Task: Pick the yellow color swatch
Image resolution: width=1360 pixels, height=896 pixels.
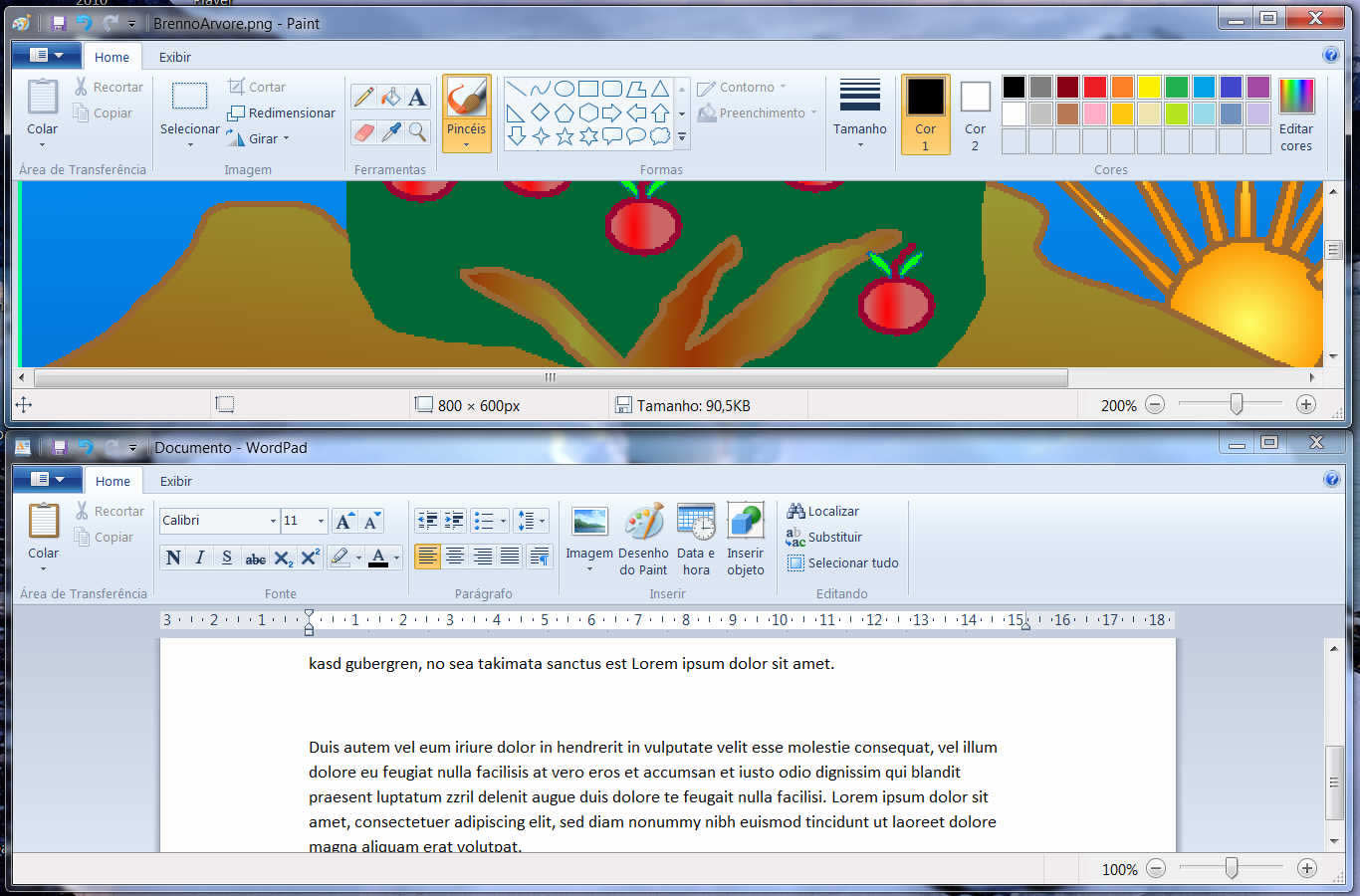Action: 1149,88
